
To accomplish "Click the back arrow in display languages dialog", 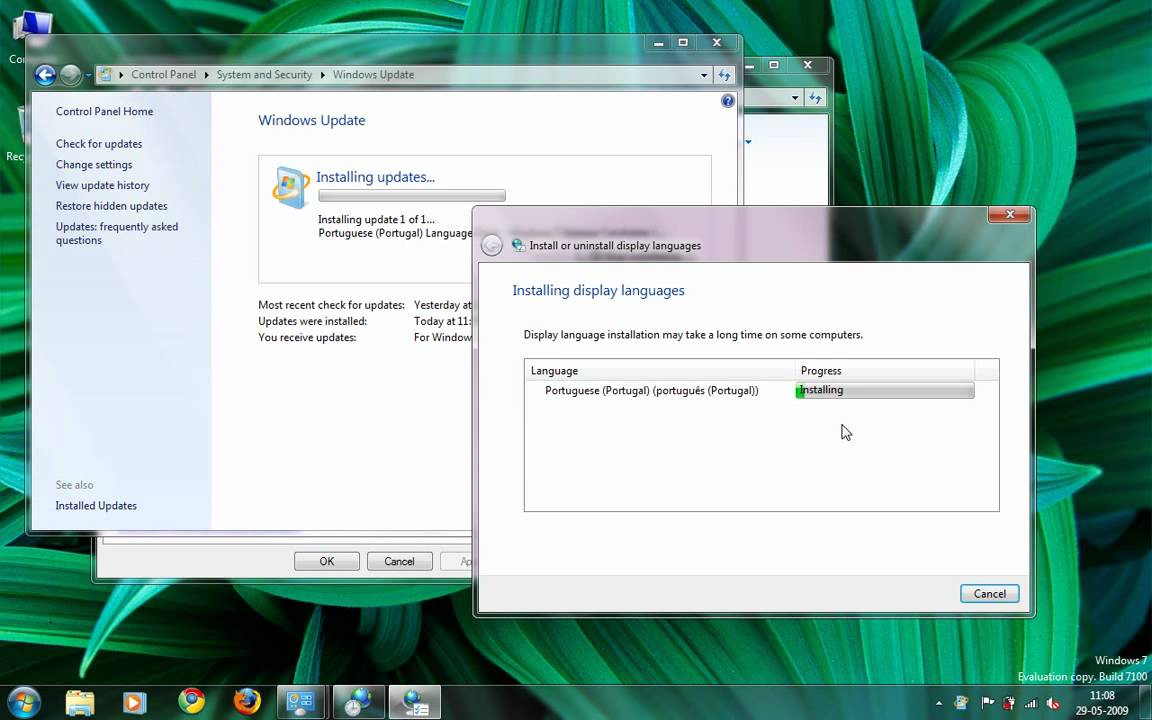I will tap(492, 245).
